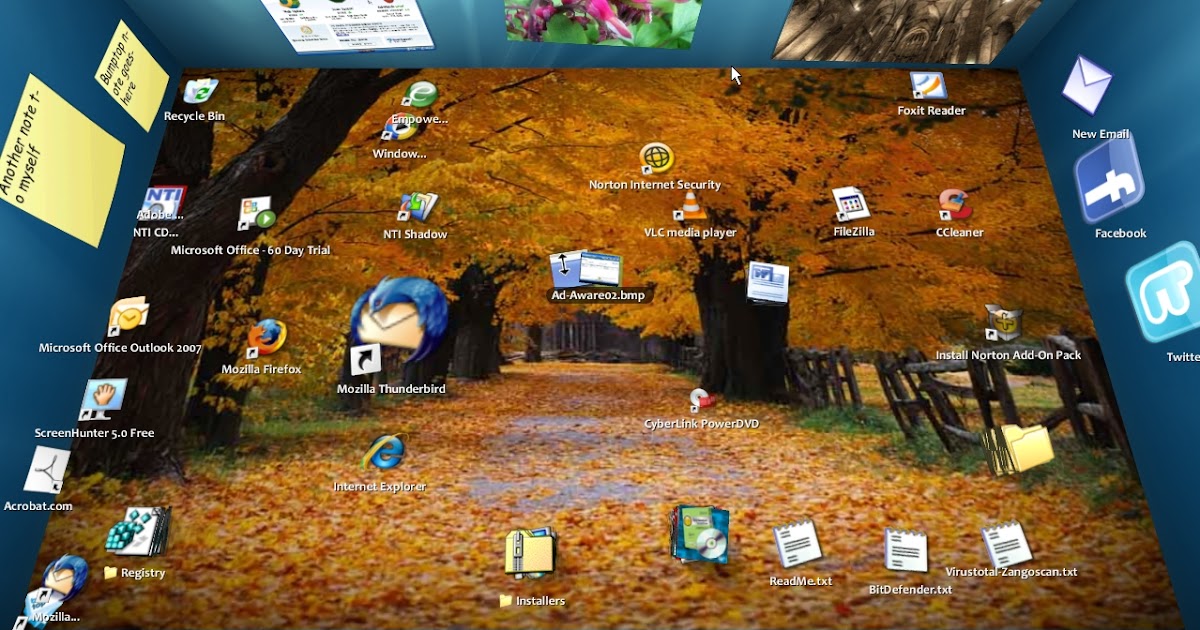Viewport: 1200px width, 630px height.
Task: Select the NTI Shadow icon
Action: [x=418, y=207]
